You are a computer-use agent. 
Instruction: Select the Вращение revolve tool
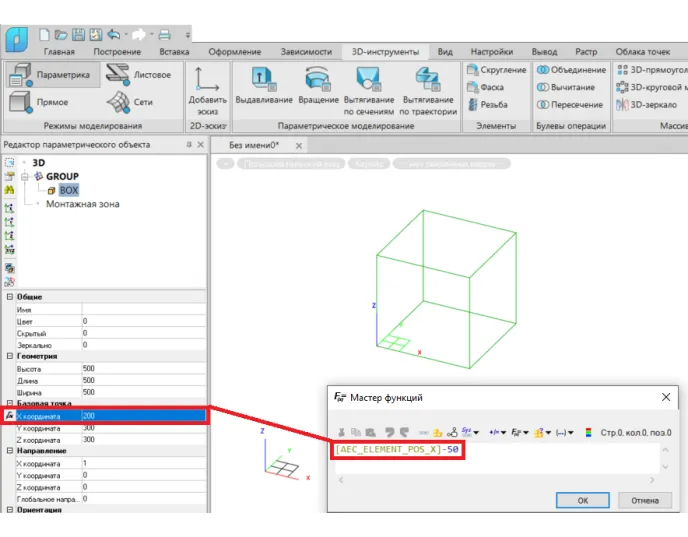tap(319, 86)
